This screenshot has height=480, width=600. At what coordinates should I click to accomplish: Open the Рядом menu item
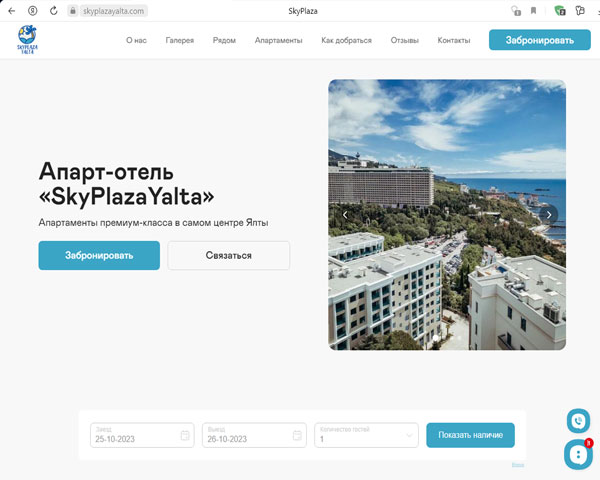(224, 40)
